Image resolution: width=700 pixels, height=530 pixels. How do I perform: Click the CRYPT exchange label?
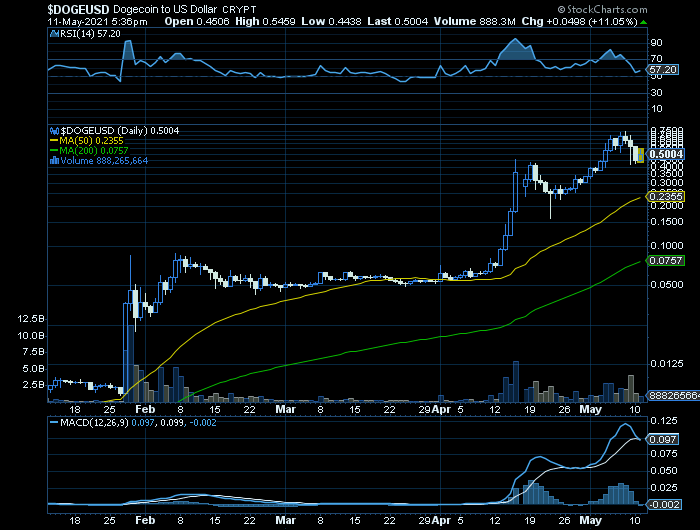tap(239, 9)
